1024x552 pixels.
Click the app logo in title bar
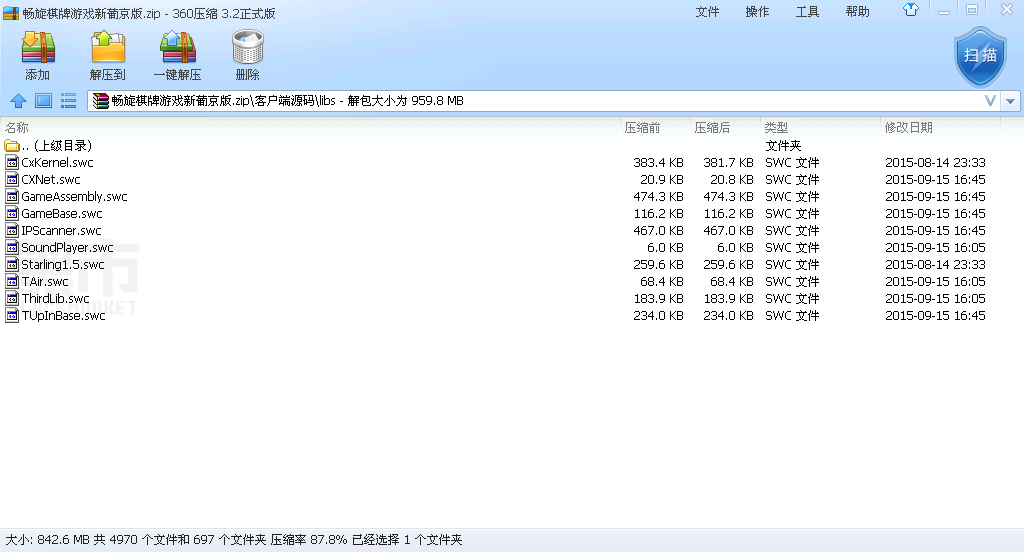[10, 13]
